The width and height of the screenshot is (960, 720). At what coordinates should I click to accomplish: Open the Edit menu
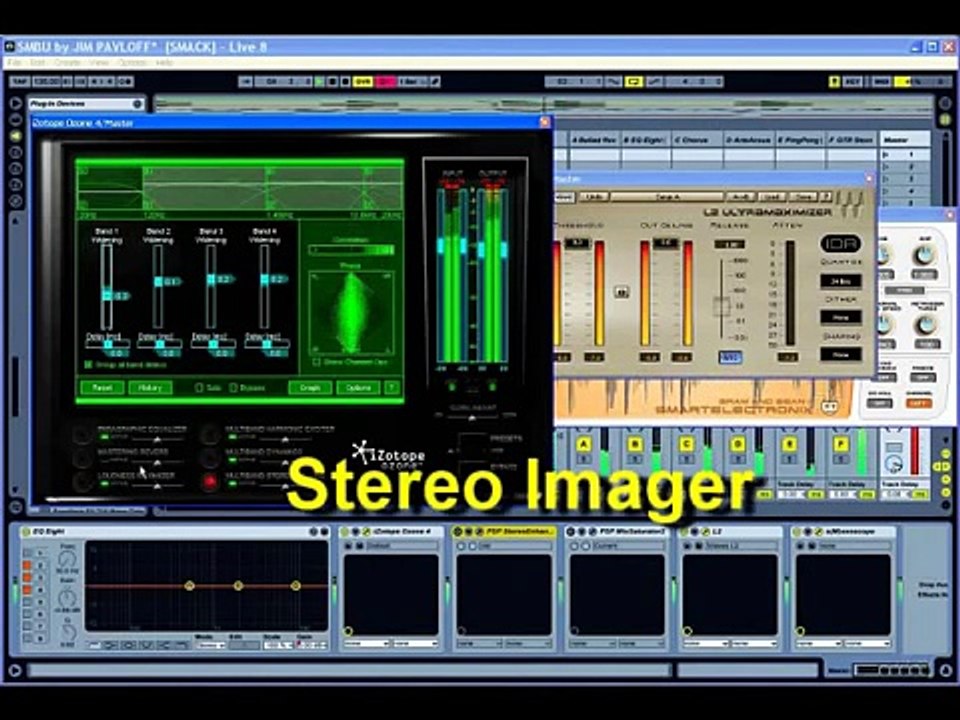point(38,62)
